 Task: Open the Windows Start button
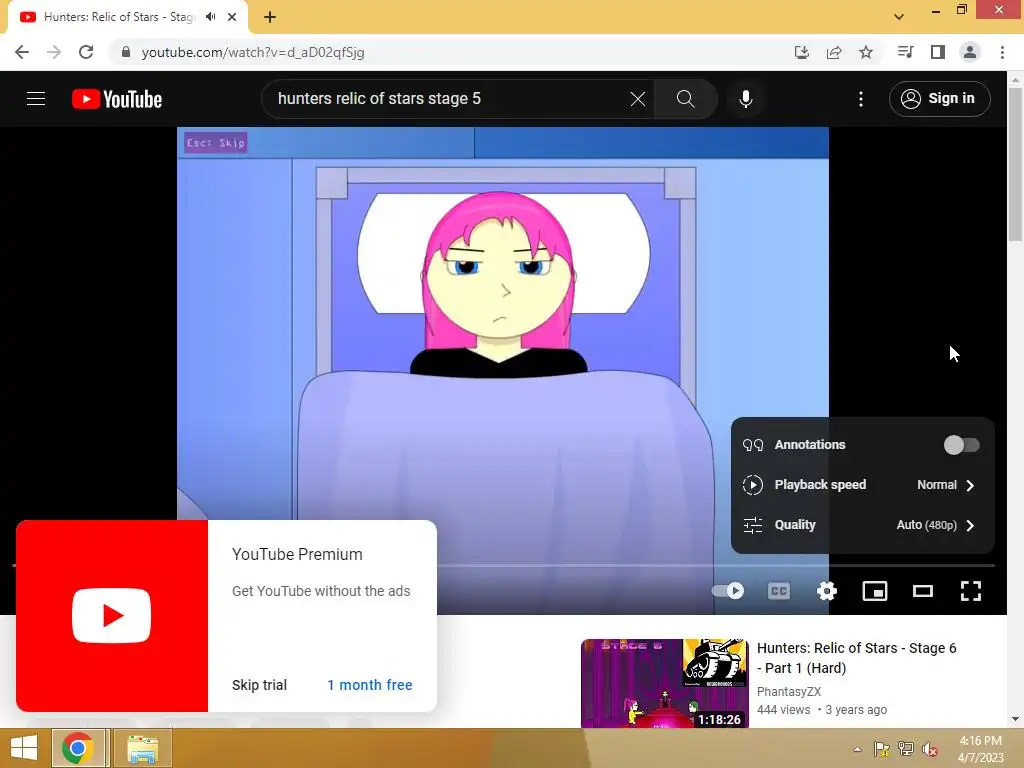click(24, 748)
